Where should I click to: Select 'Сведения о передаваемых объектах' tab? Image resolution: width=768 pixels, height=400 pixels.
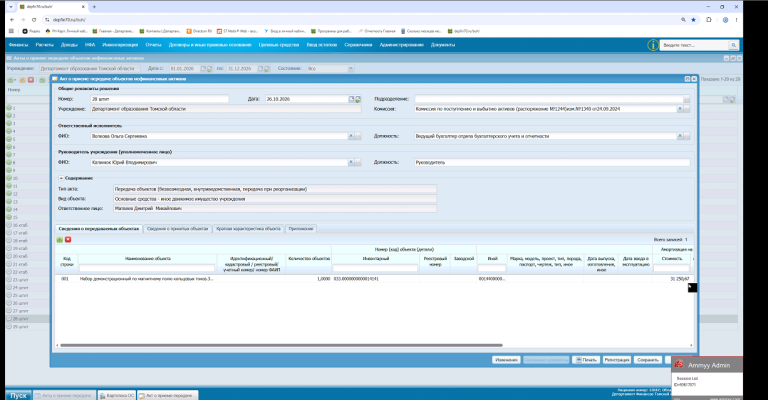(x=99, y=229)
